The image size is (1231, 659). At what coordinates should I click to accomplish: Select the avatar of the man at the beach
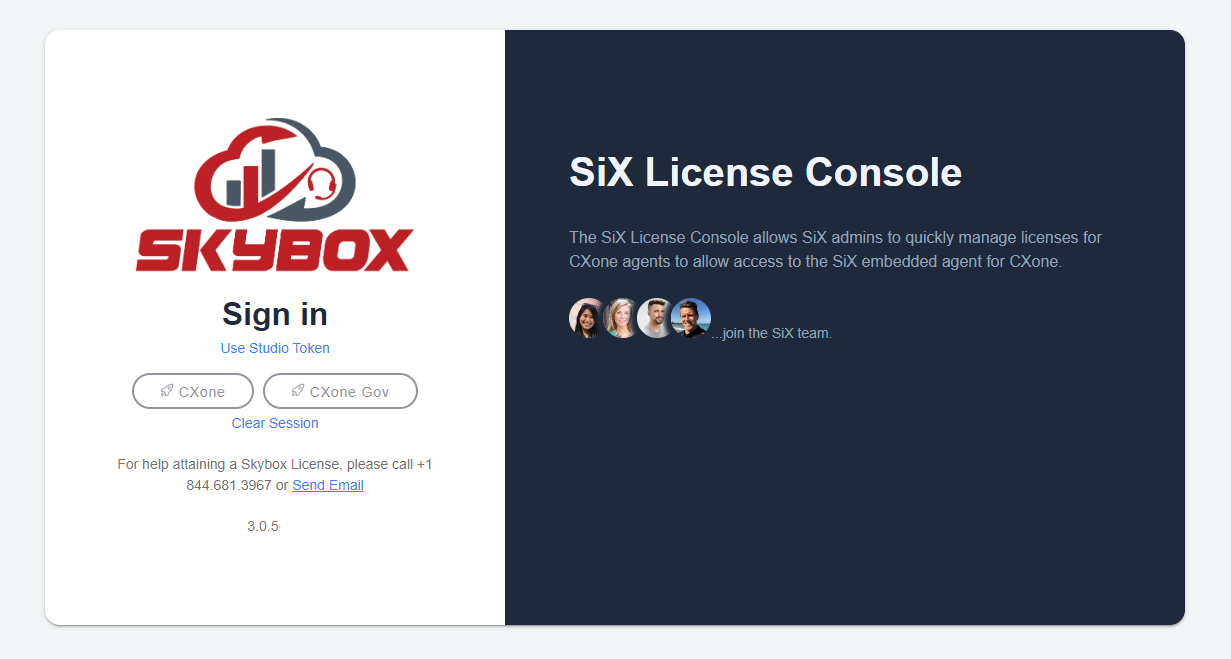(x=691, y=318)
